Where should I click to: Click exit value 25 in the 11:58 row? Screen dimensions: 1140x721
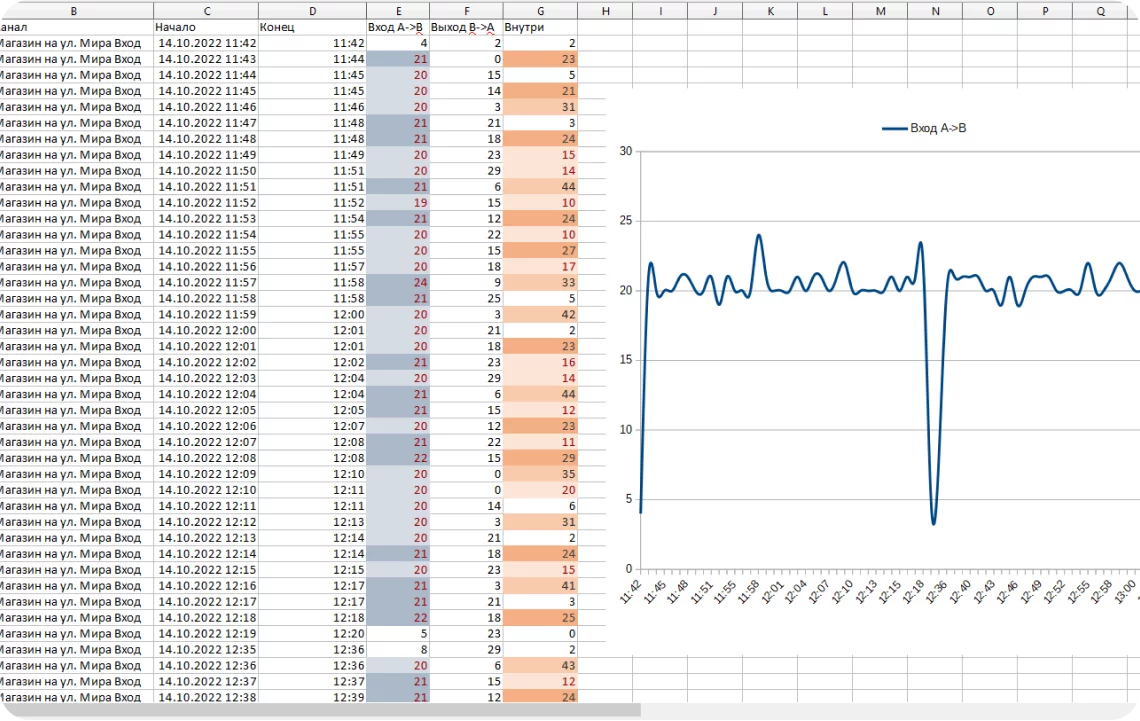coord(466,299)
